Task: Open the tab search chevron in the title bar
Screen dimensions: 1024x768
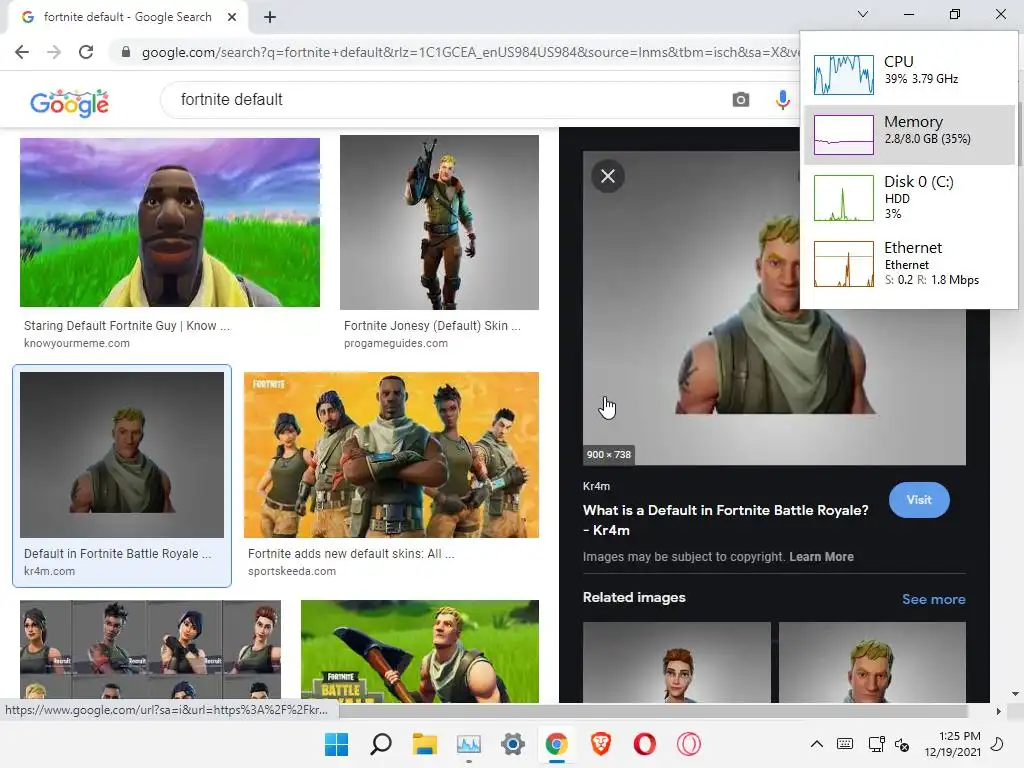Action: (863, 14)
